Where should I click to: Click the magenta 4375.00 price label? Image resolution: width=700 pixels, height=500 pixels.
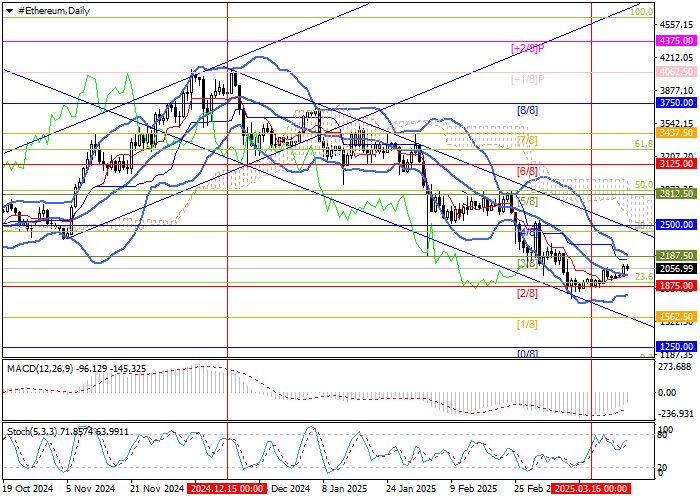coord(677,40)
